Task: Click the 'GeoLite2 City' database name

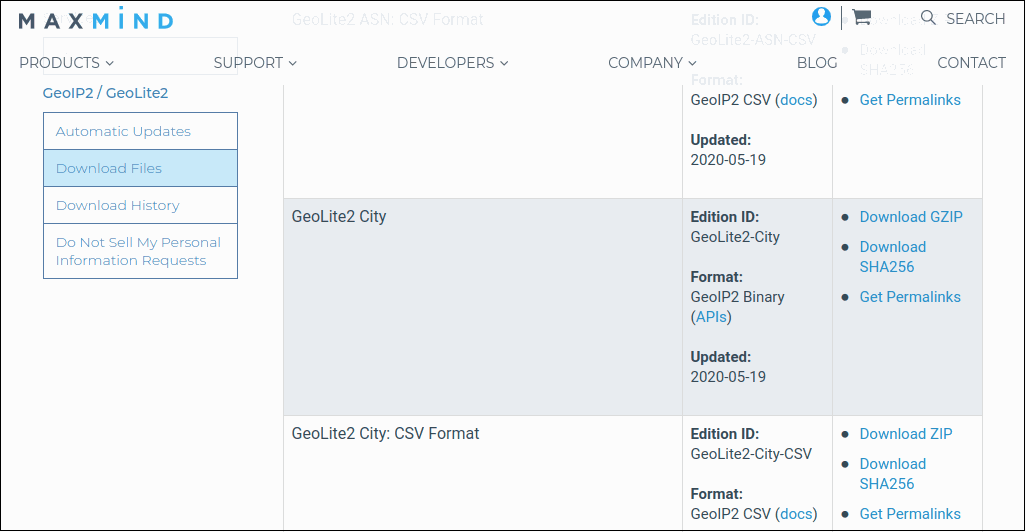Action: pos(339,217)
